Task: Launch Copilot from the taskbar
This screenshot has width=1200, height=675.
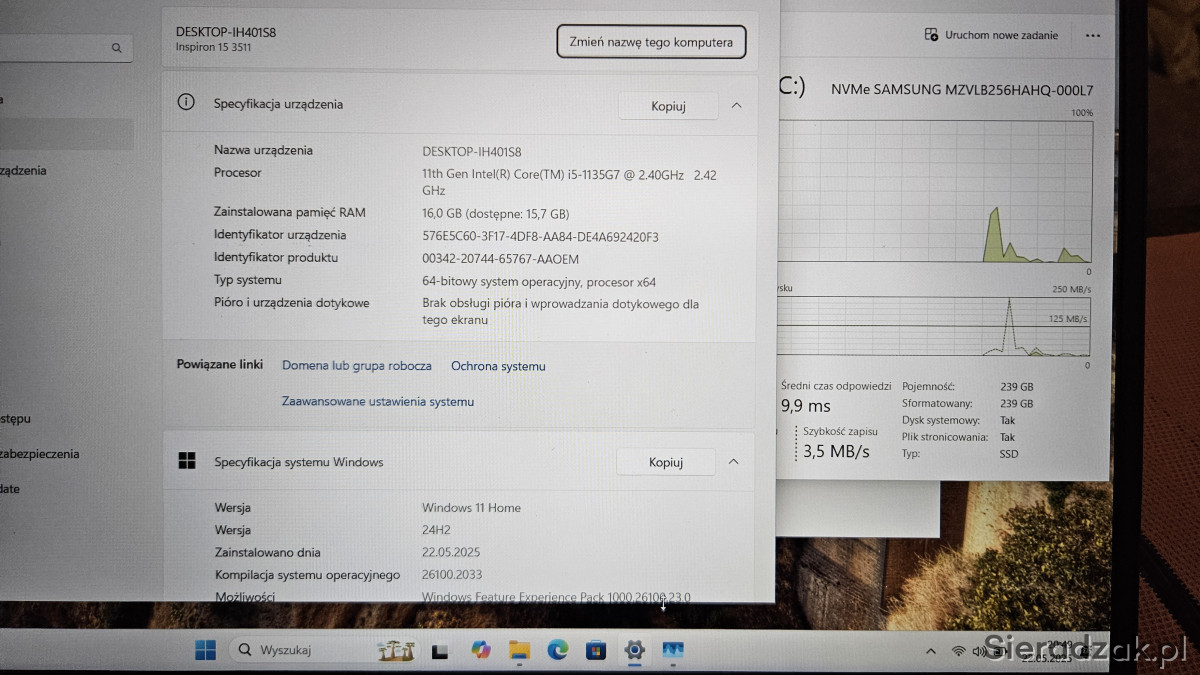Action: tap(481, 650)
